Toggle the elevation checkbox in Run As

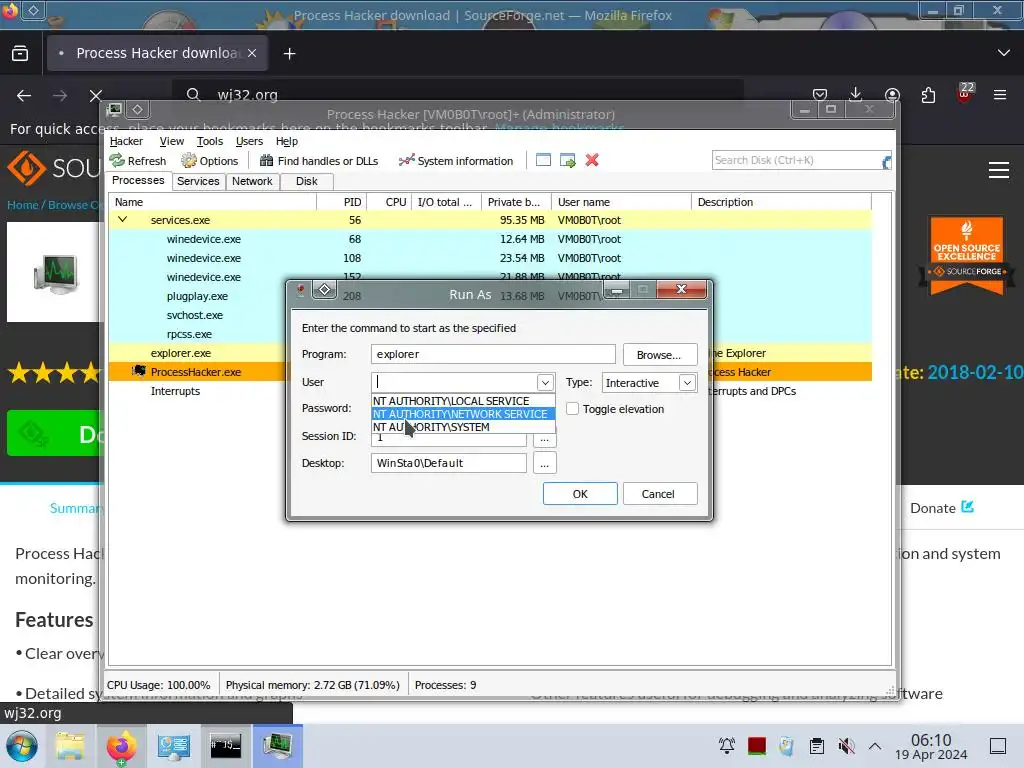pos(573,409)
